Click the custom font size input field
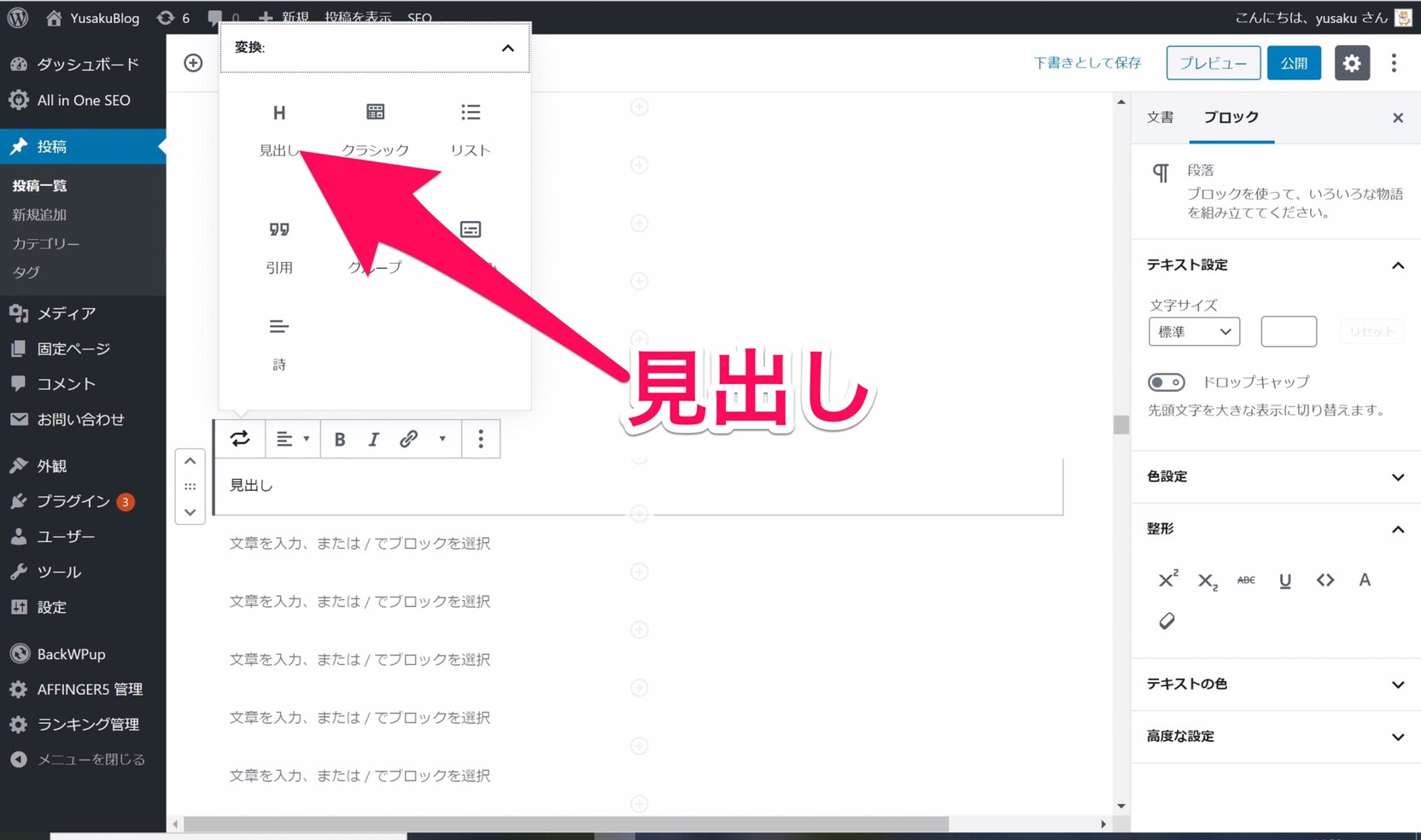This screenshot has width=1421, height=840. 1288,332
